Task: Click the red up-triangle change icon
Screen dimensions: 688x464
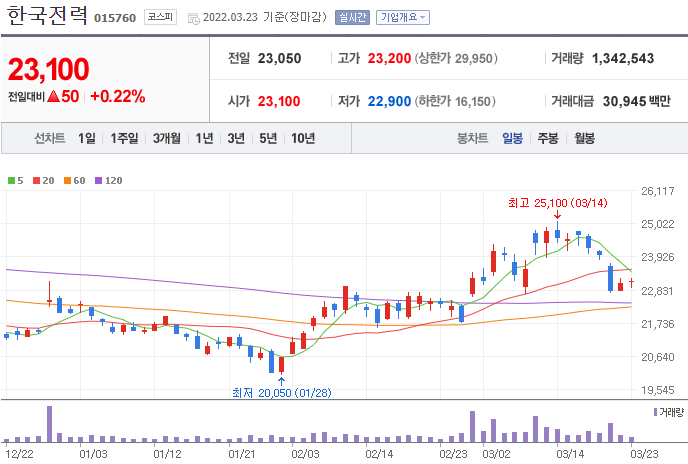Action: pyautogui.click(x=54, y=96)
